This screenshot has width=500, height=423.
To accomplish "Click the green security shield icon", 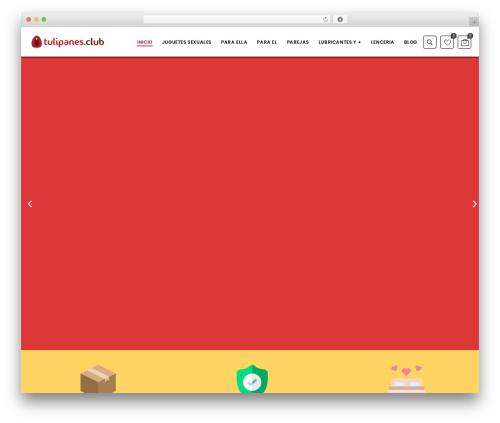I will pyautogui.click(x=252, y=379).
